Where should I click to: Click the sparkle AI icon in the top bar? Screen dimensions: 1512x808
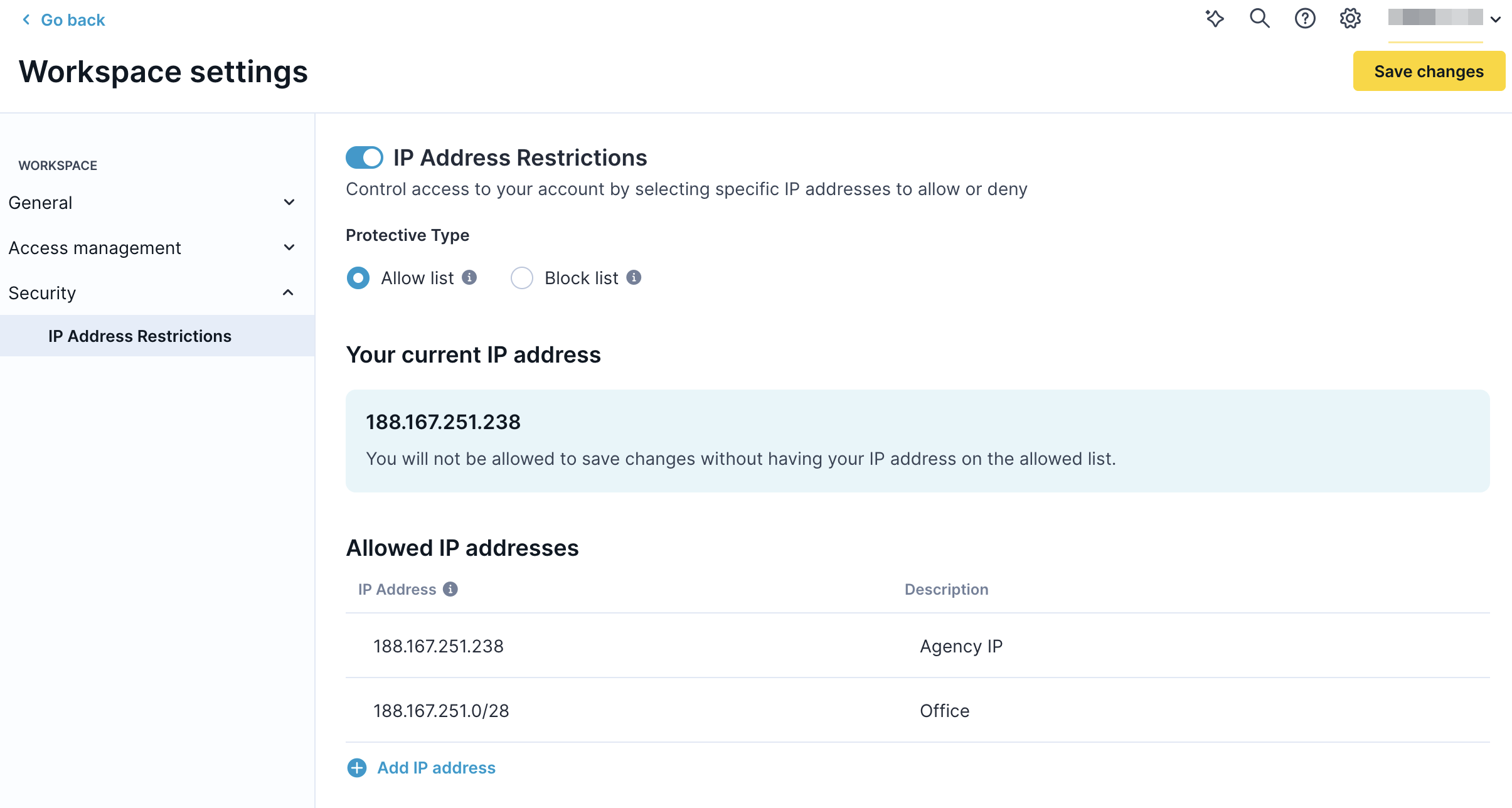pyautogui.click(x=1215, y=19)
